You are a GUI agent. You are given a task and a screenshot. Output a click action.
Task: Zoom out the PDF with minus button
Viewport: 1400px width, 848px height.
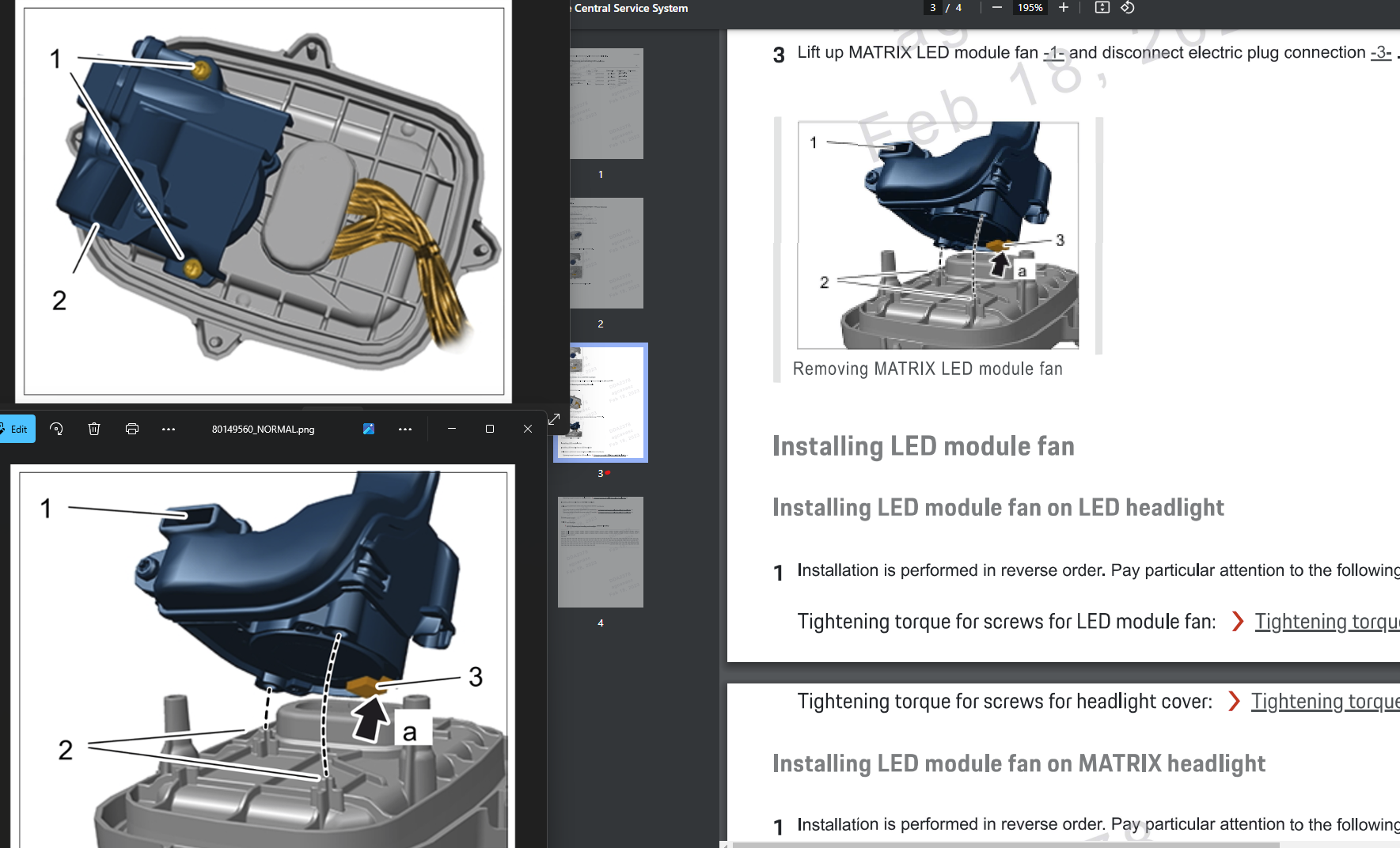tap(997, 8)
